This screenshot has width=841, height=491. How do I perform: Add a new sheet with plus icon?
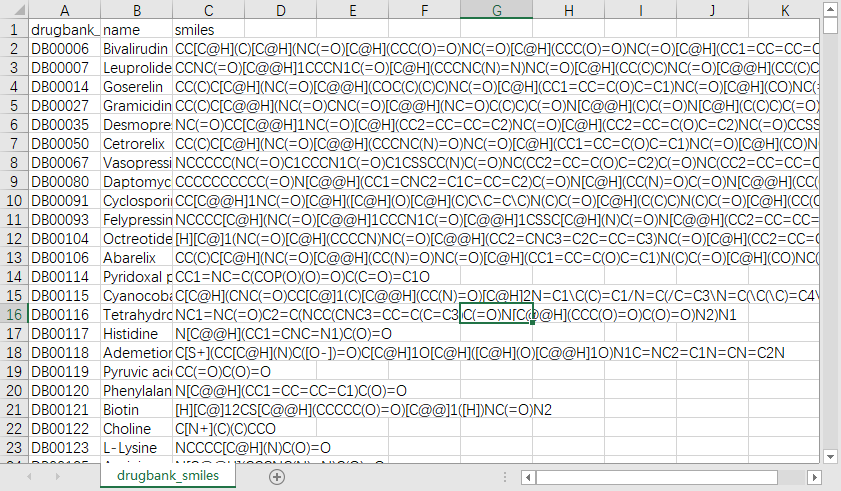click(277, 477)
